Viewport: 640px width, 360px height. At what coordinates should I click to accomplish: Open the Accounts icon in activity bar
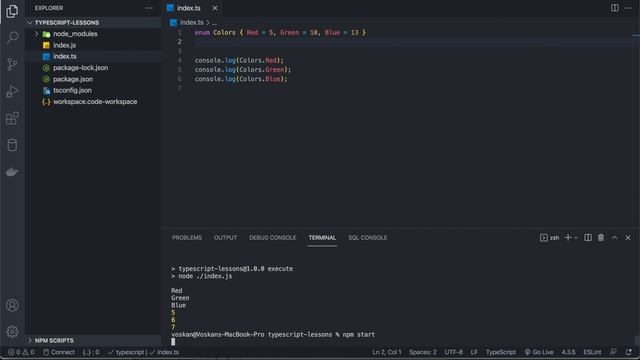(x=12, y=305)
